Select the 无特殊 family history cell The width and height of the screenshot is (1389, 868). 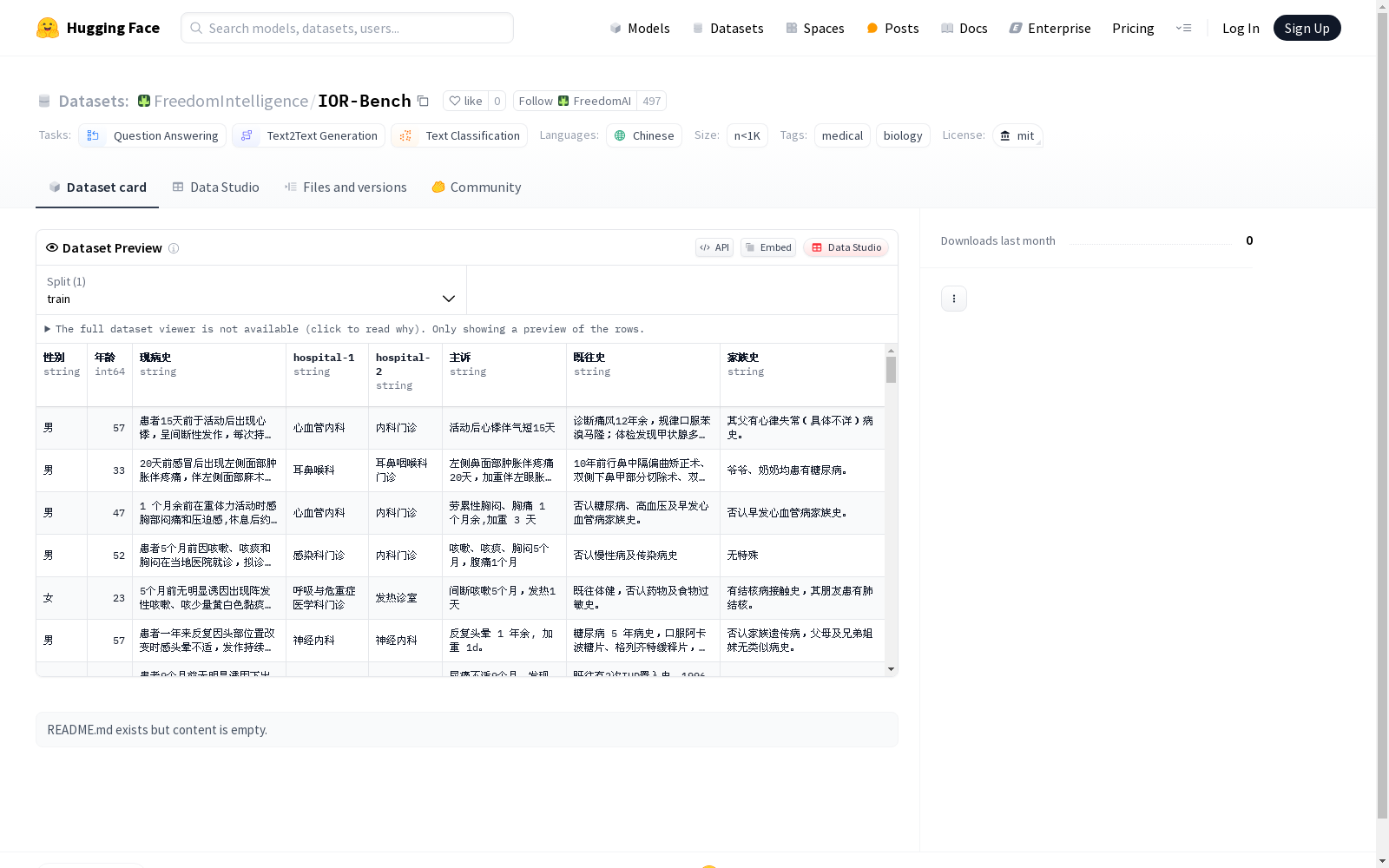(803, 556)
